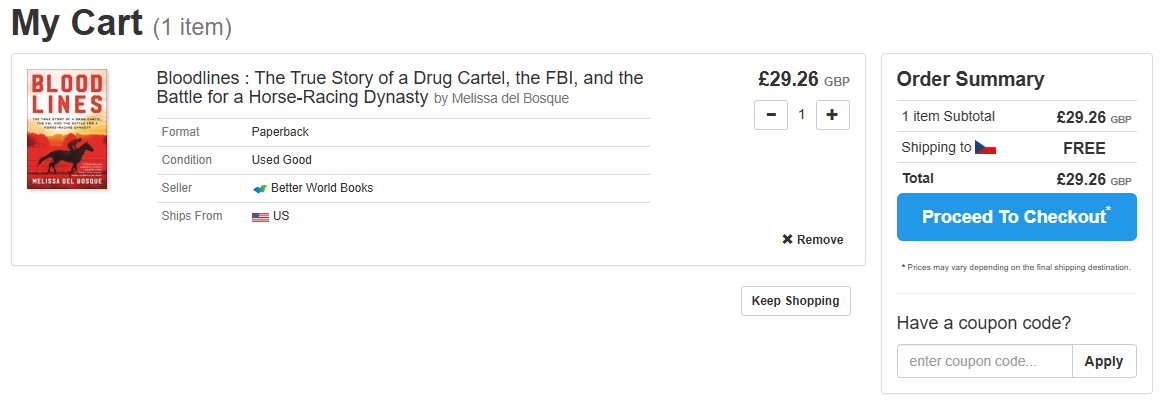1160x406 pixels.
Task: Proceed To Checkout
Action: [1016, 217]
